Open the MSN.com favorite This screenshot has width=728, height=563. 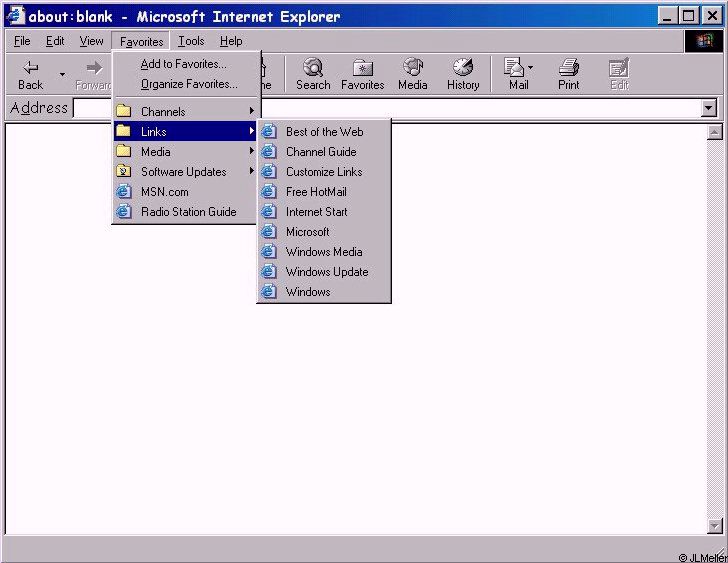[x=186, y=191]
